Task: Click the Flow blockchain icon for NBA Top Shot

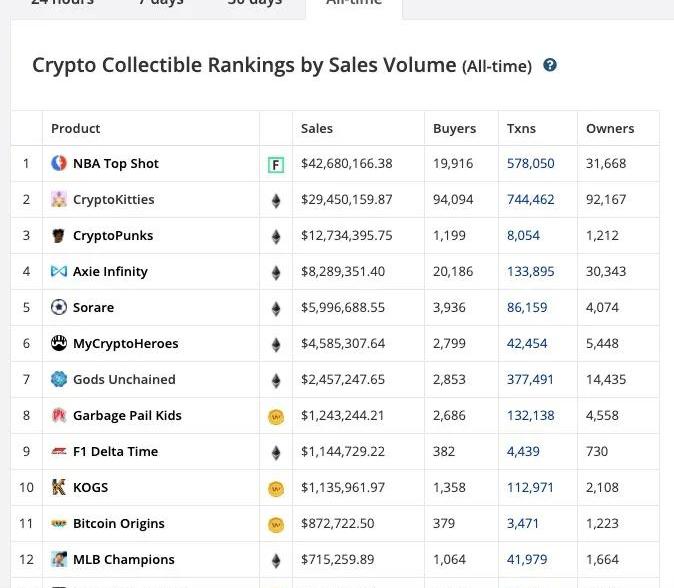Action: pyautogui.click(x=276, y=164)
